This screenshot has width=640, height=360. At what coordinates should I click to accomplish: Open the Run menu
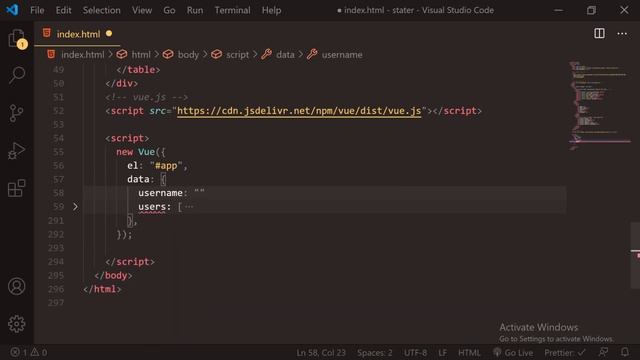coord(195,10)
